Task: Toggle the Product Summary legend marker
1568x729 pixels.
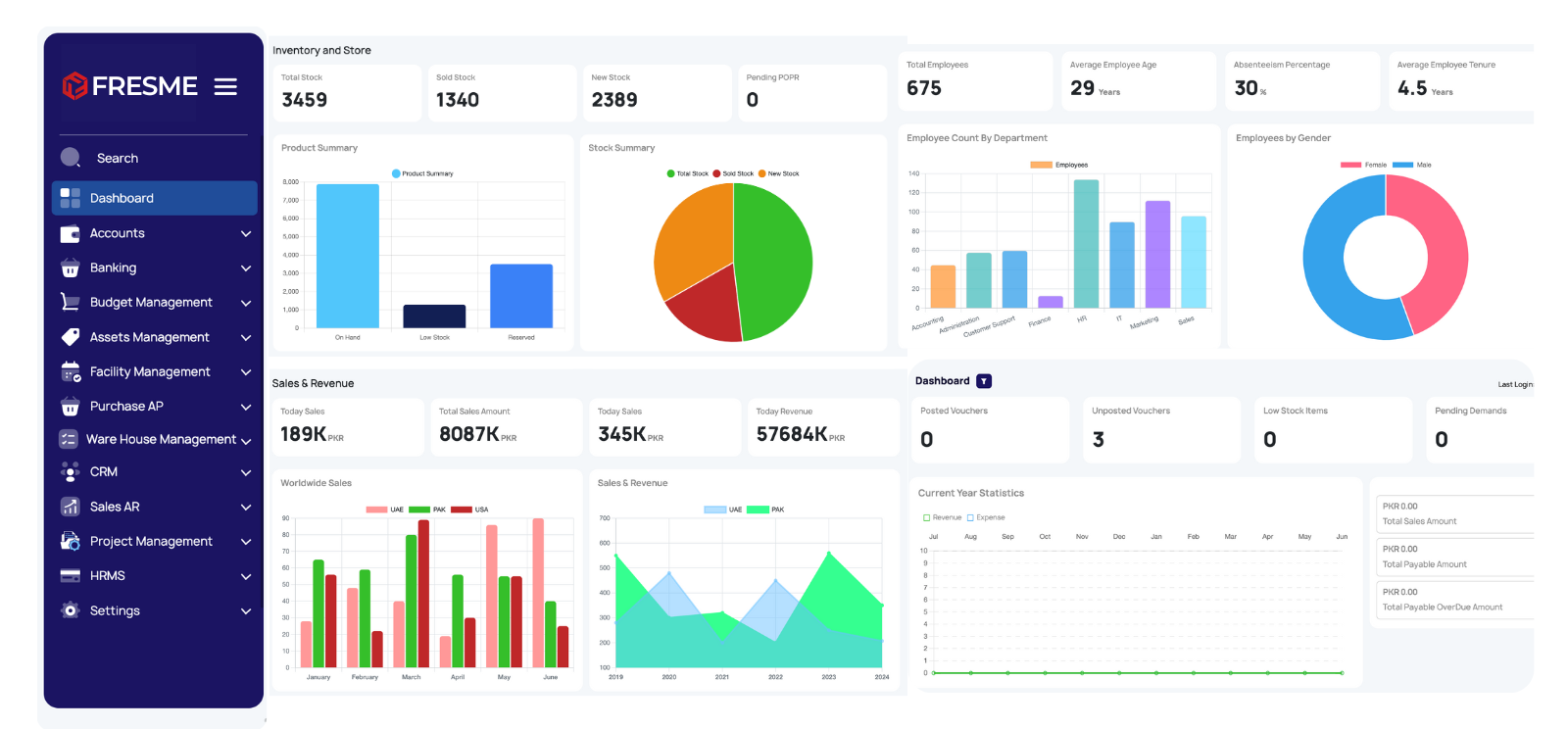Action: click(x=396, y=173)
